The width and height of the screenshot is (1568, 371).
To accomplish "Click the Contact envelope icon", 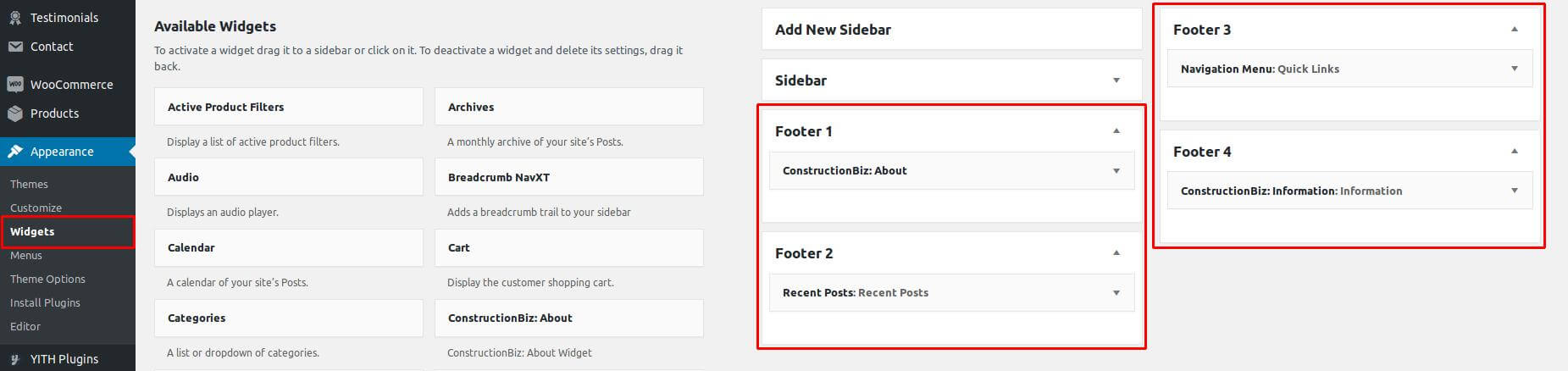I will (x=15, y=47).
